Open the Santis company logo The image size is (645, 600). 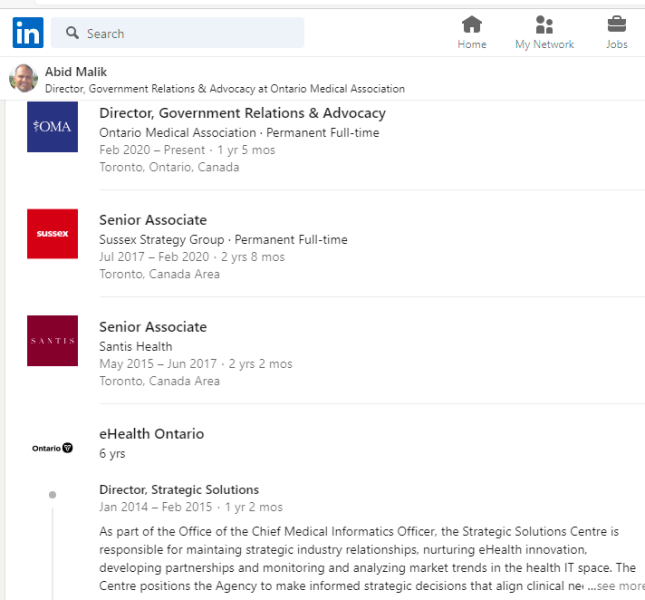[52, 341]
